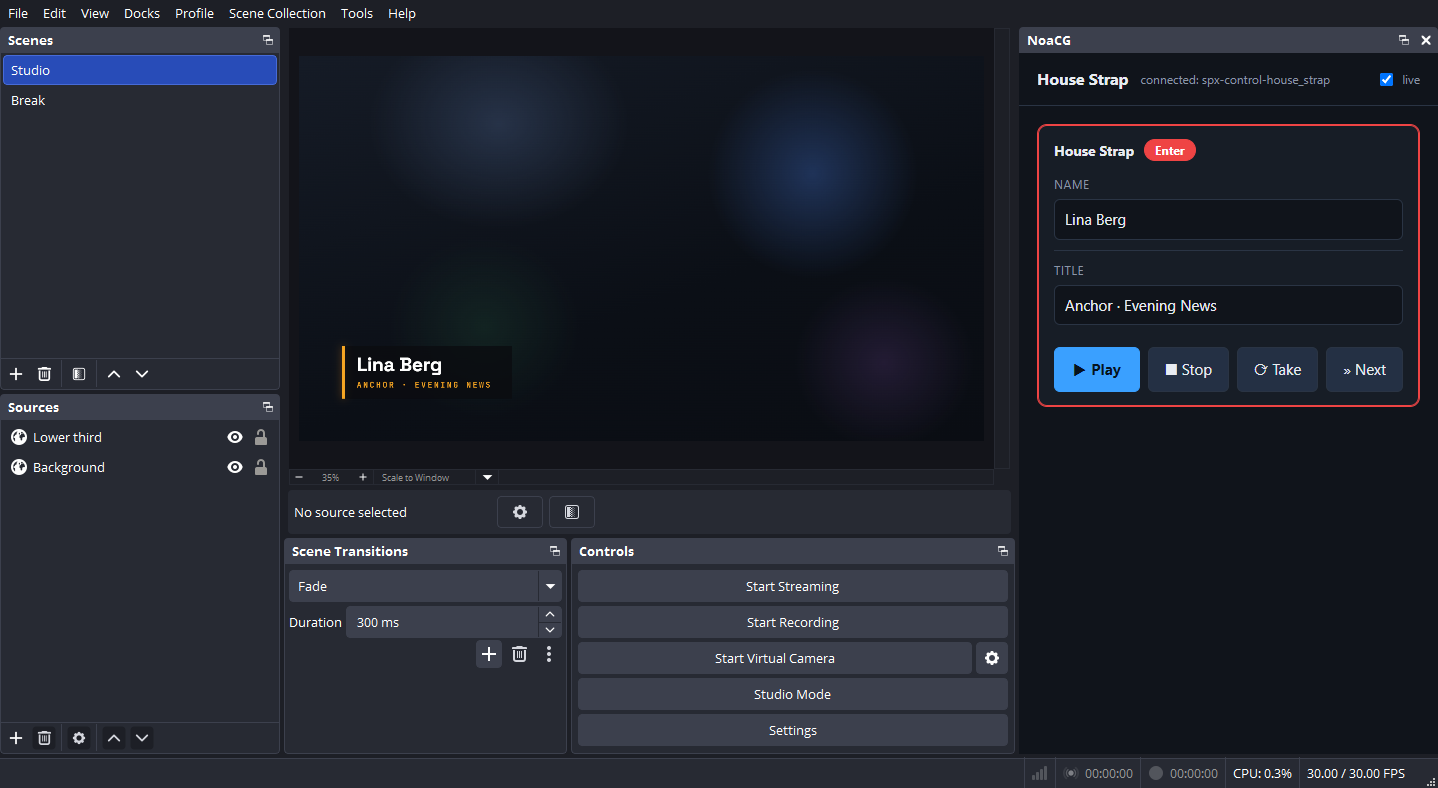Open properties gear beside "No source selected"
Image resolution: width=1438 pixels, height=788 pixels.
(x=520, y=512)
